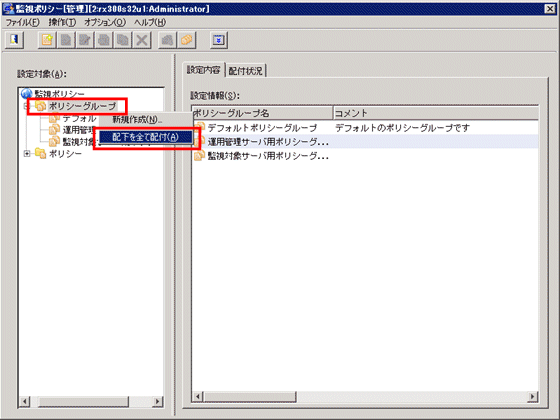Switch to the 配付状況 tab
The height and width of the screenshot is (420, 560).
point(245,71)
